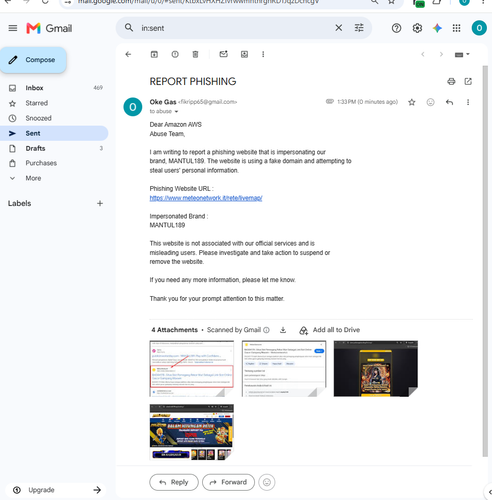Go to the older conversation arrow
This screenshot has width=492, height=500.
(x=441, y=54)
